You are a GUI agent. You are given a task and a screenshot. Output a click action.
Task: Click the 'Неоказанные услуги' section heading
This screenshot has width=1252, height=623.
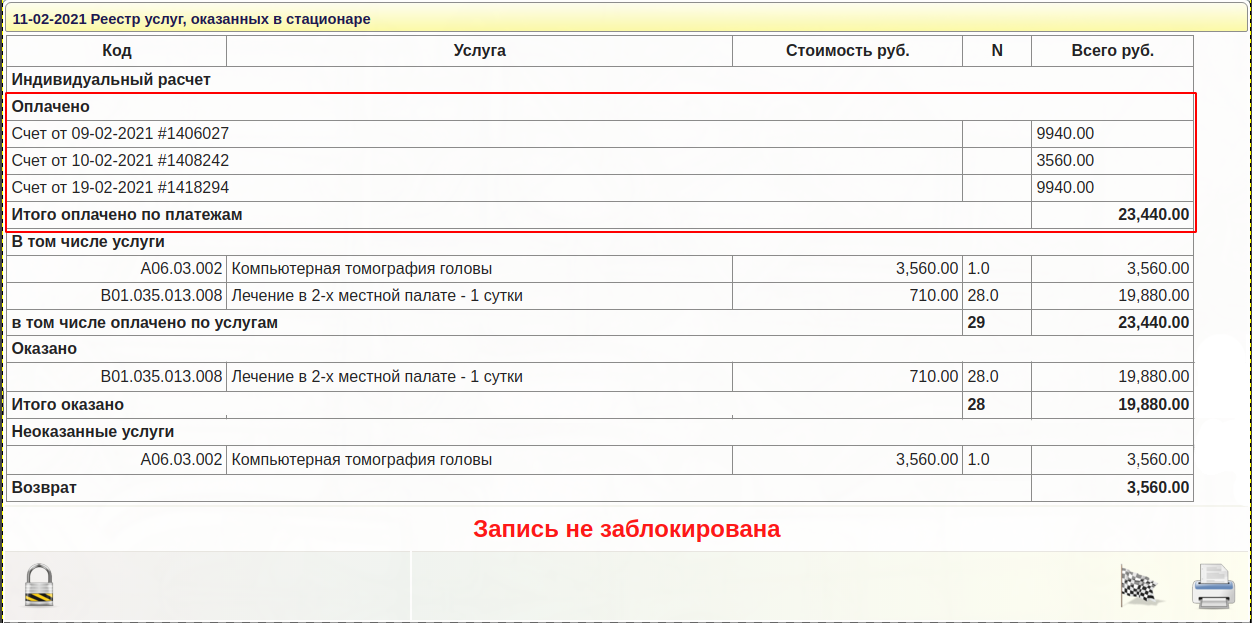pyautogui.click(x=93, y=432)
